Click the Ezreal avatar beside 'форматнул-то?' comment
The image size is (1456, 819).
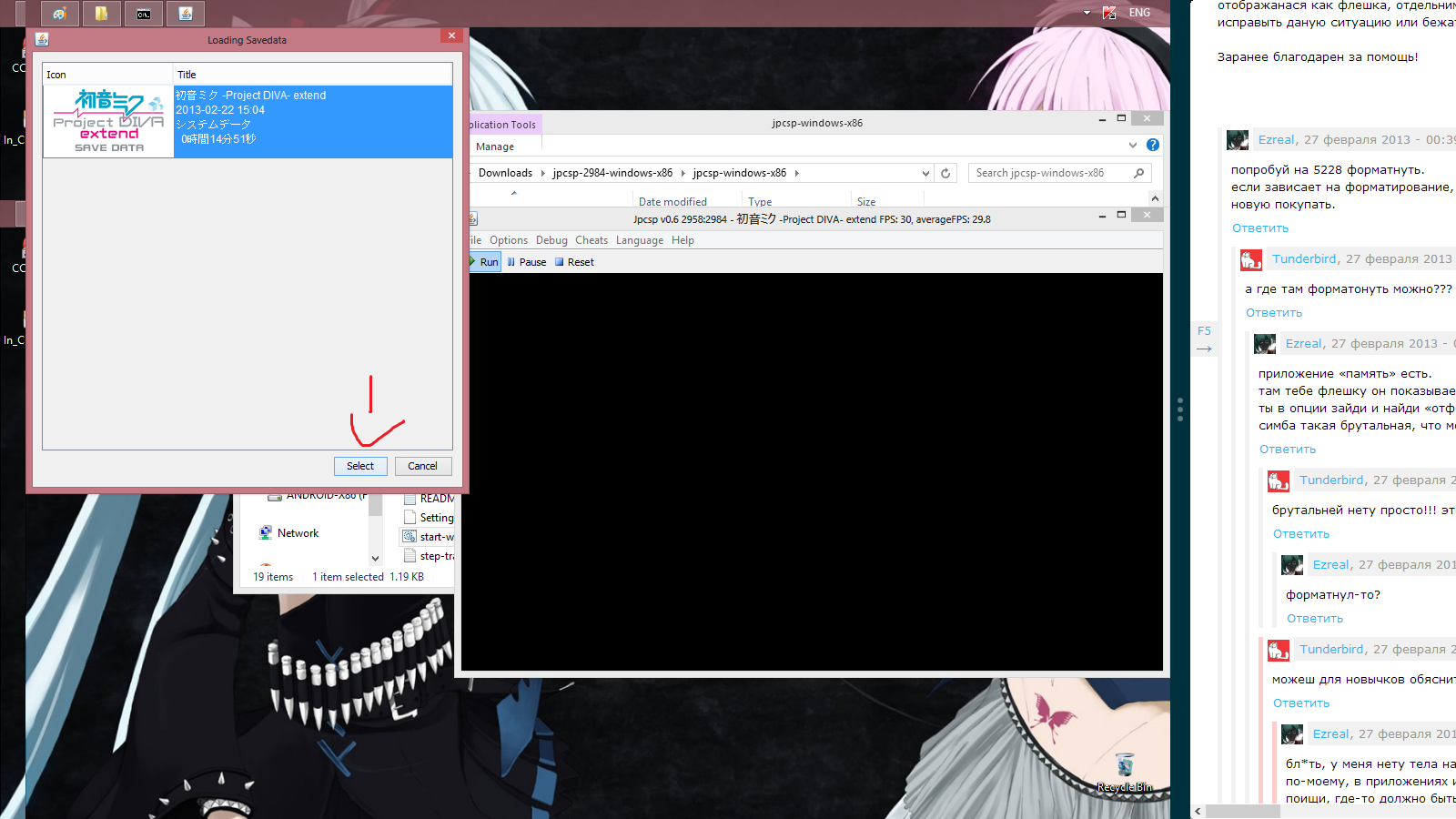coord(1292,566)
